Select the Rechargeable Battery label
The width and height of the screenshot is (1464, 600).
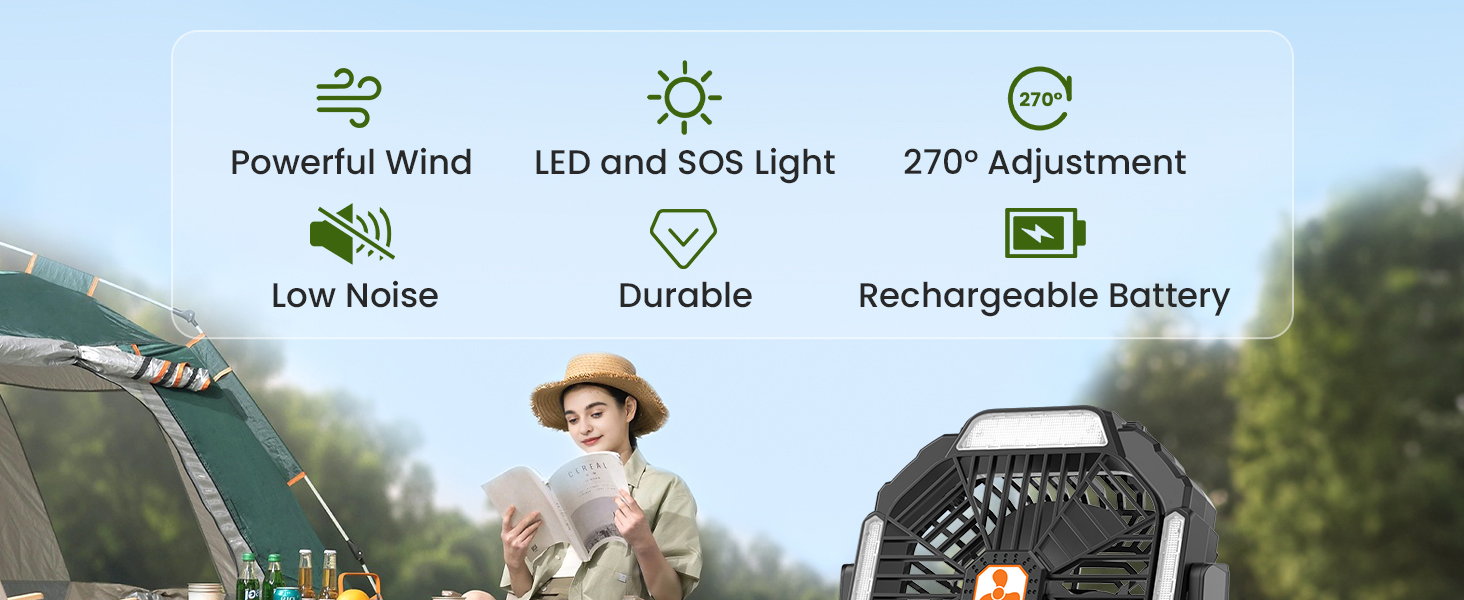(x=1044, y=296)
